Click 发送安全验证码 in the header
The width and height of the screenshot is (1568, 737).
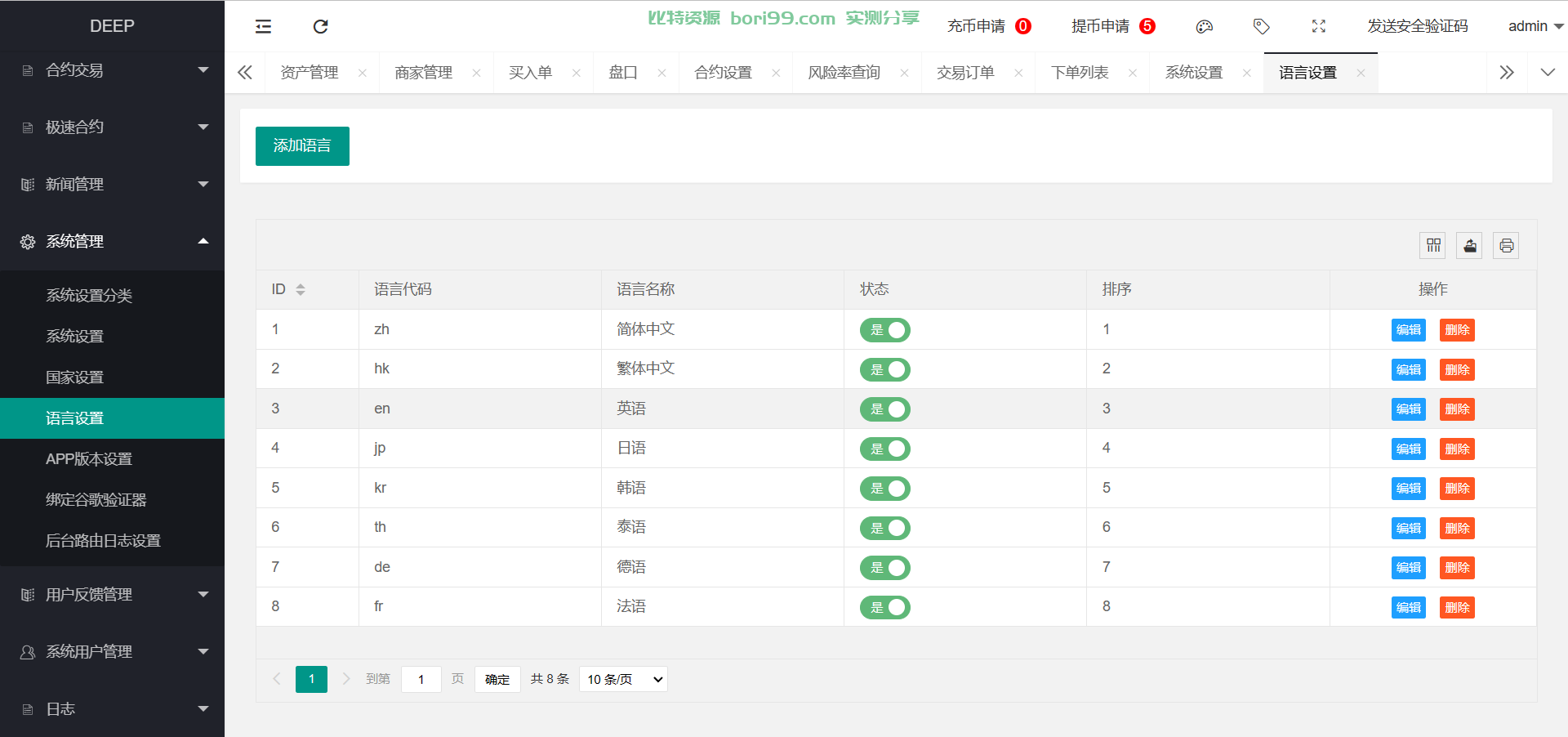click(x=1418, y=26)
